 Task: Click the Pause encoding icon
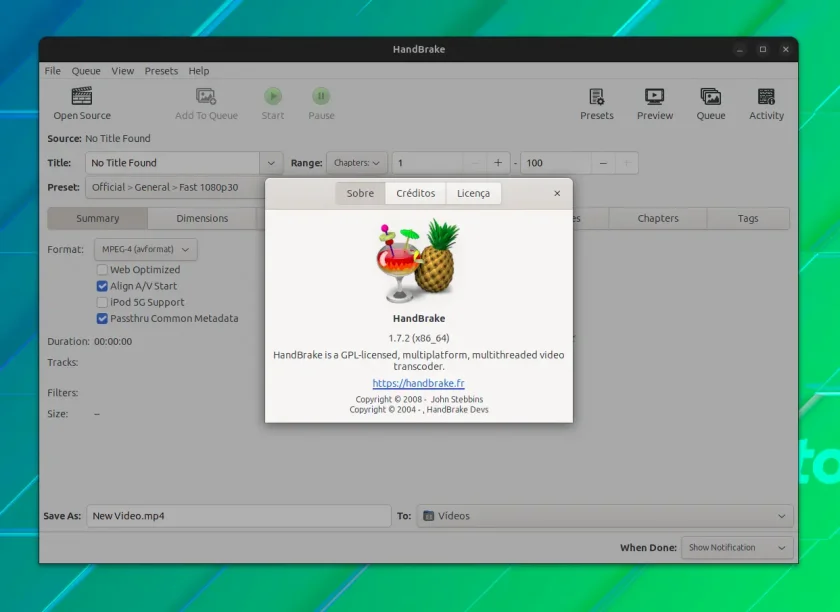321,96
